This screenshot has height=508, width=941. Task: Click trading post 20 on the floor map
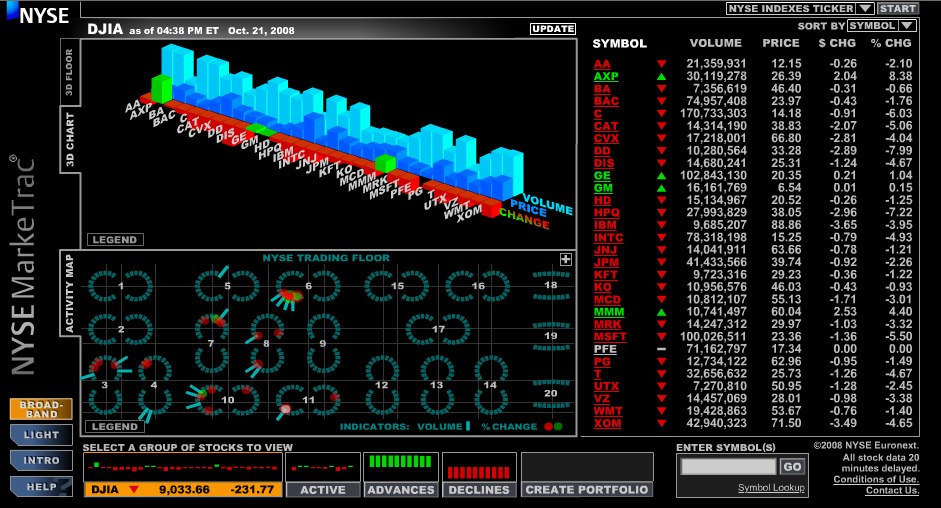tap(551, 393)
